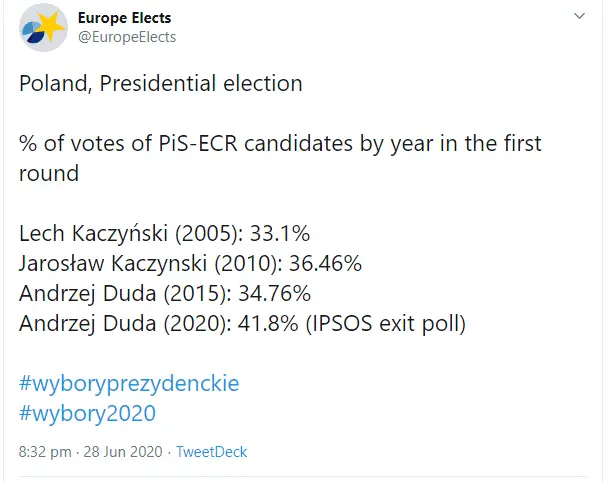Click the name Jarosław Kaczynski (2010)
The width and height of the screenshot is (604, 482).
click(x=150, y=264)
